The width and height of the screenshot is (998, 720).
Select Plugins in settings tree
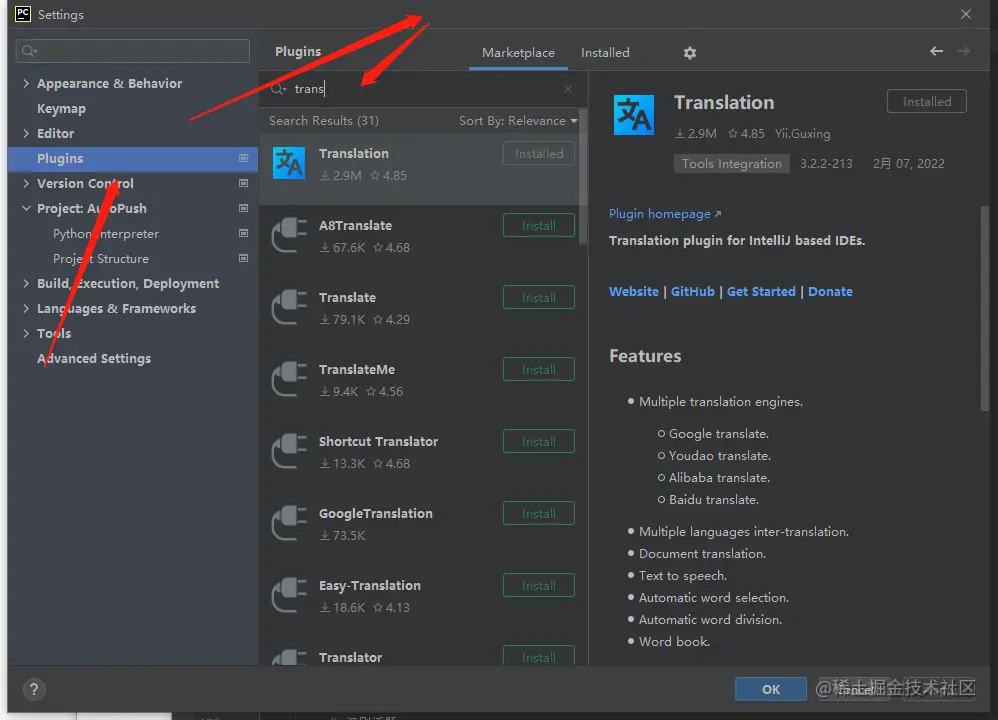click(x=132, y=159)
